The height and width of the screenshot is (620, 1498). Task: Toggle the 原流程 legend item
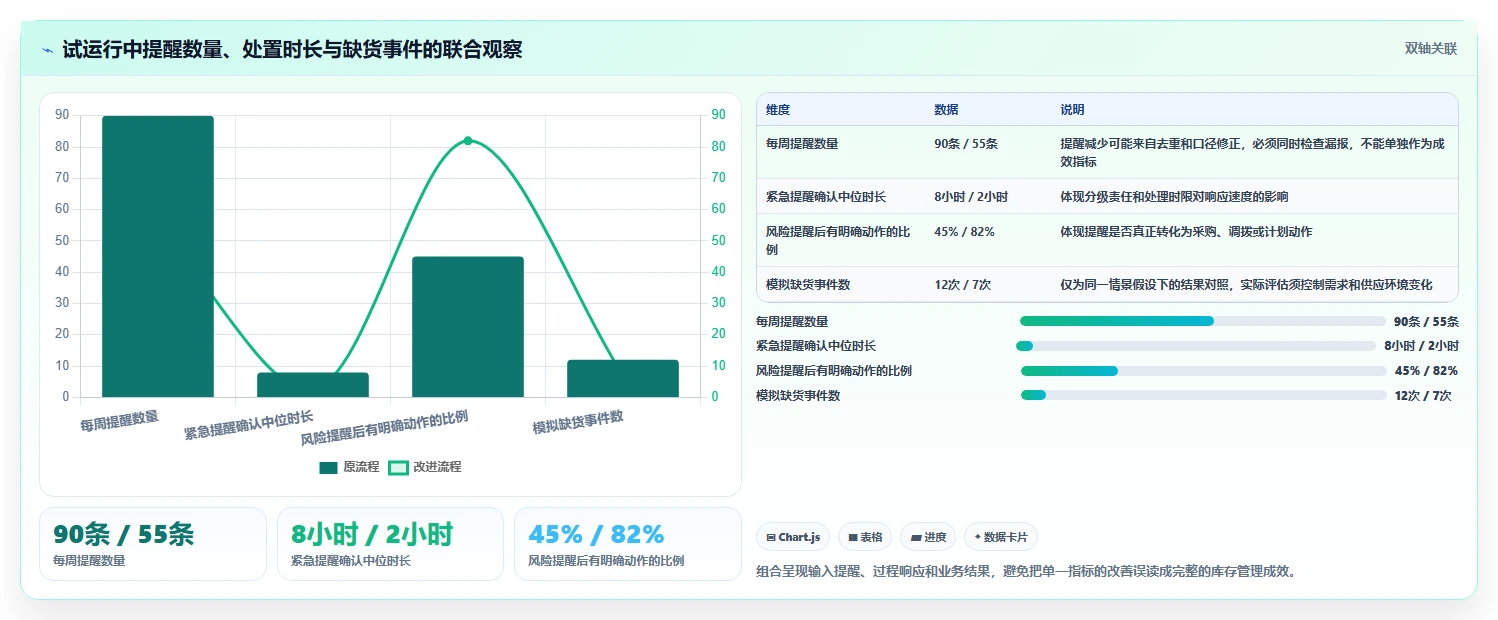click(x=349, y=467)
